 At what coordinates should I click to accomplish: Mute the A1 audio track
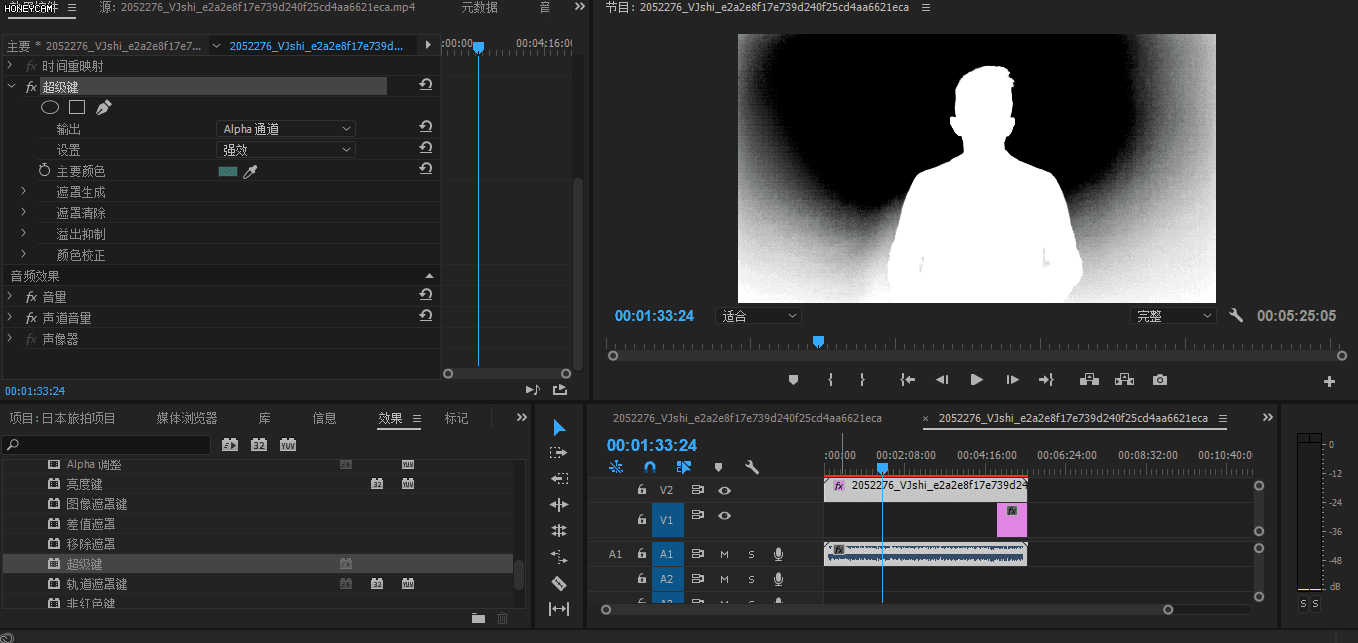tap(724, 554)
